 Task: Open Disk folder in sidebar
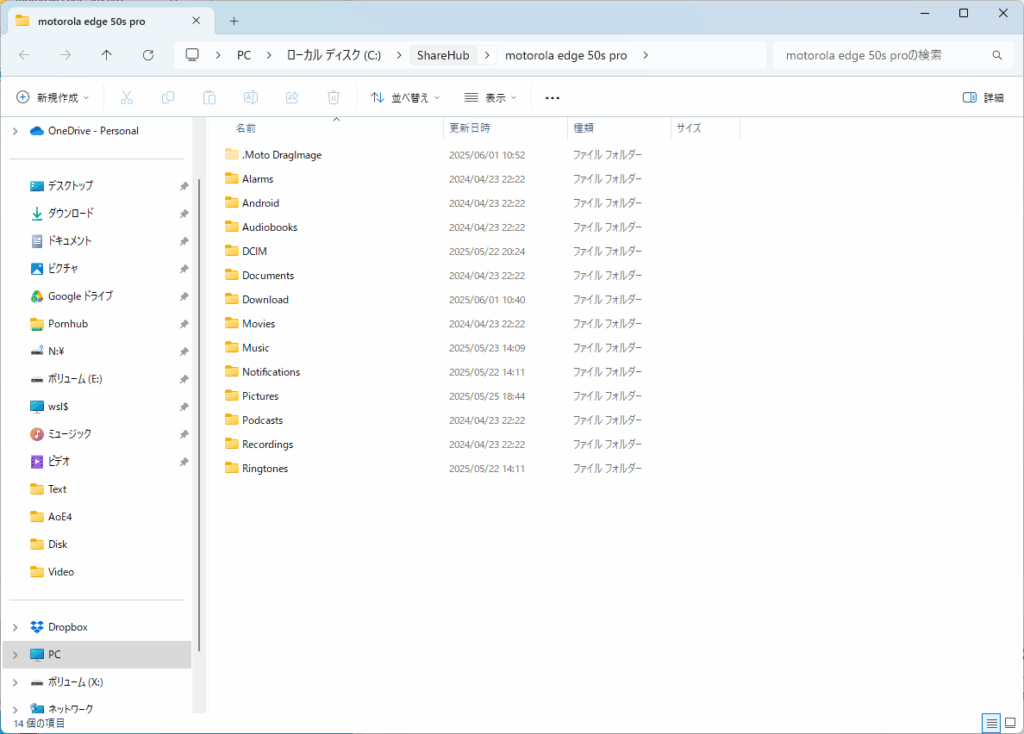point(49,544)
